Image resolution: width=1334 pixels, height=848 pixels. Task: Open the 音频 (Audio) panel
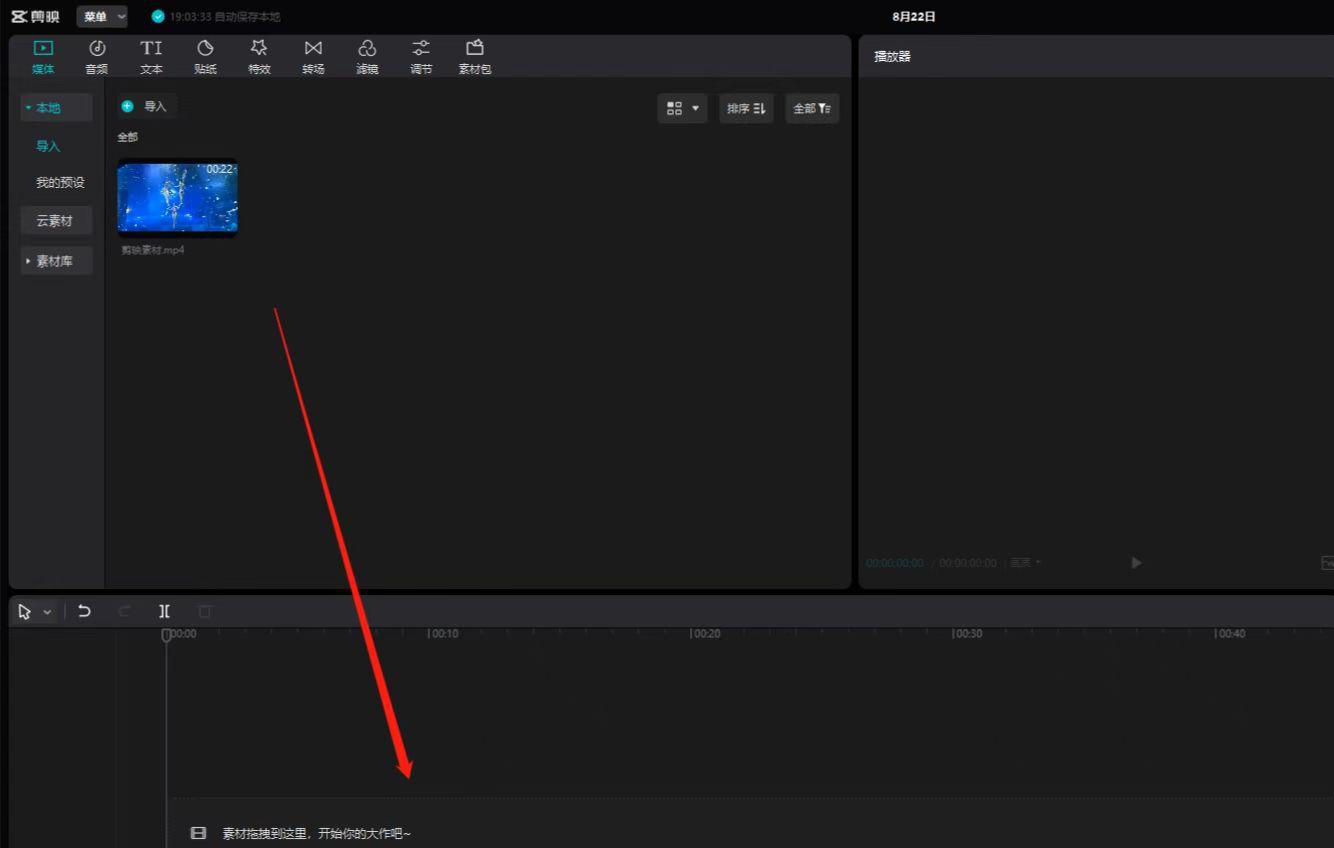pyautogui.click(x=97, y=56)
